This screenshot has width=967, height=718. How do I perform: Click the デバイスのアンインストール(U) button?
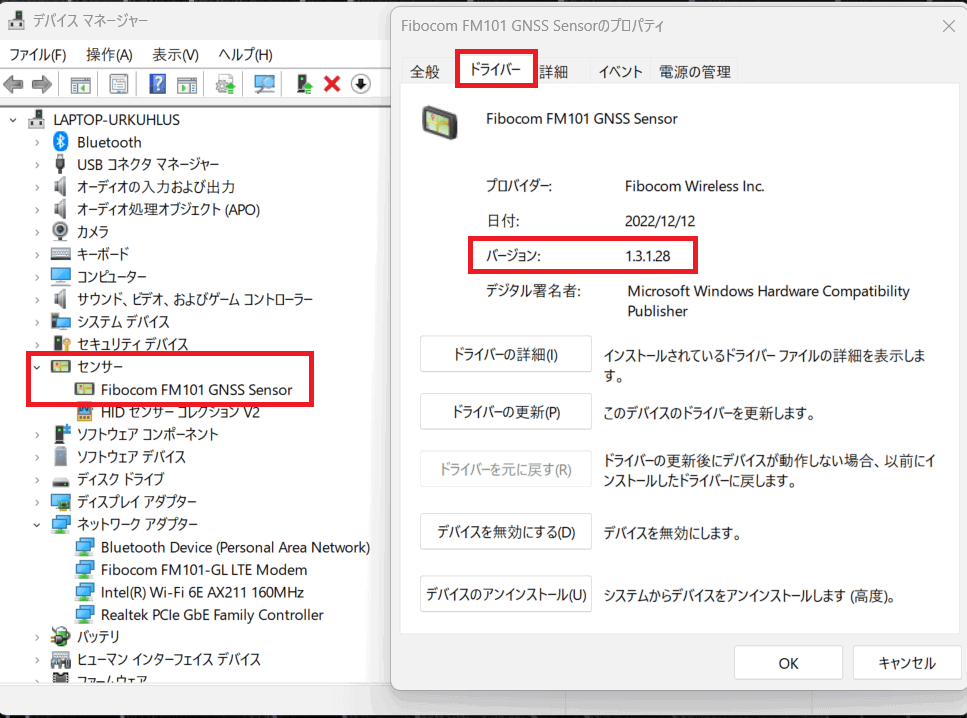click(x=506, y=594)
